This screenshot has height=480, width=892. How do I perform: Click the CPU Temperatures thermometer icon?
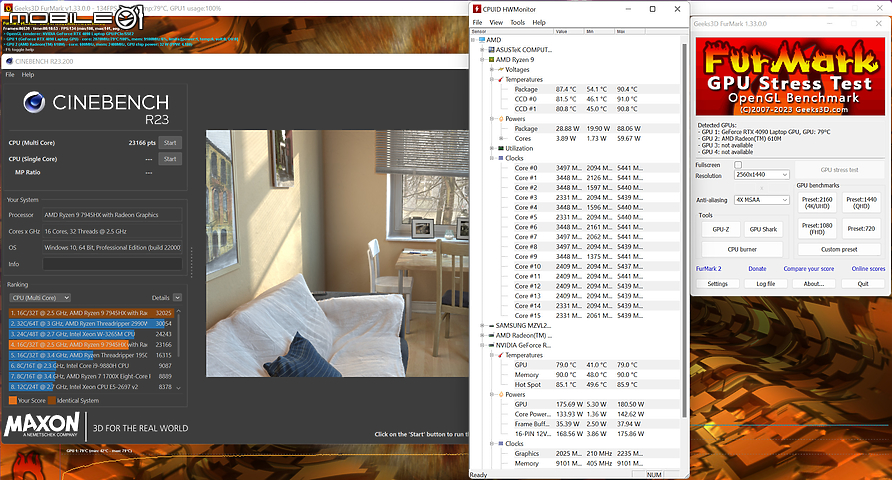[x=501, y=80]
